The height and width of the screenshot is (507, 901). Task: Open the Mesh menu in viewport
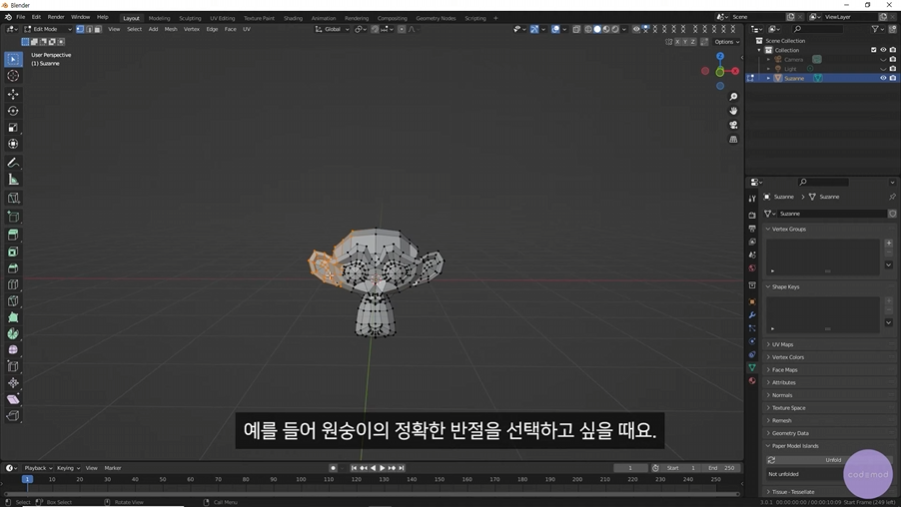[171, 29]
